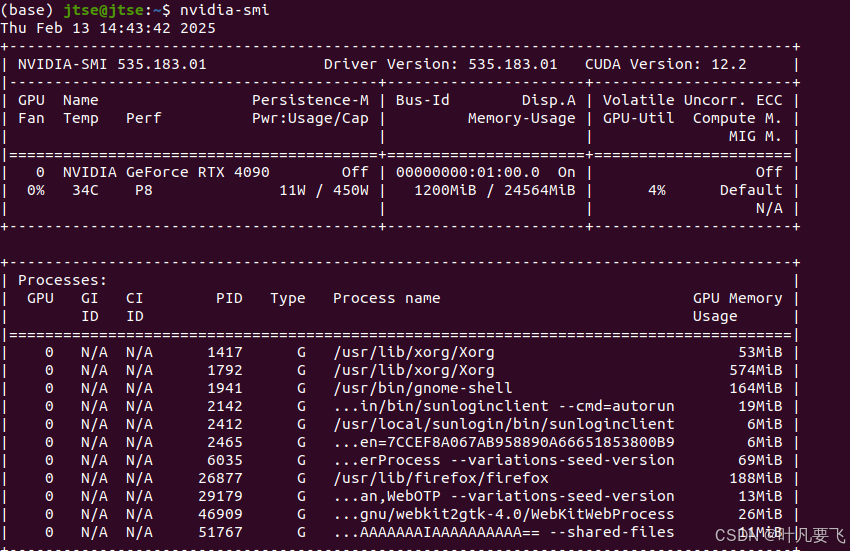This screenshot has height=551, width=850.
Task: Click the timestamp Thu Feb 13 14:43:42 2025
Action: pos(108,28)
